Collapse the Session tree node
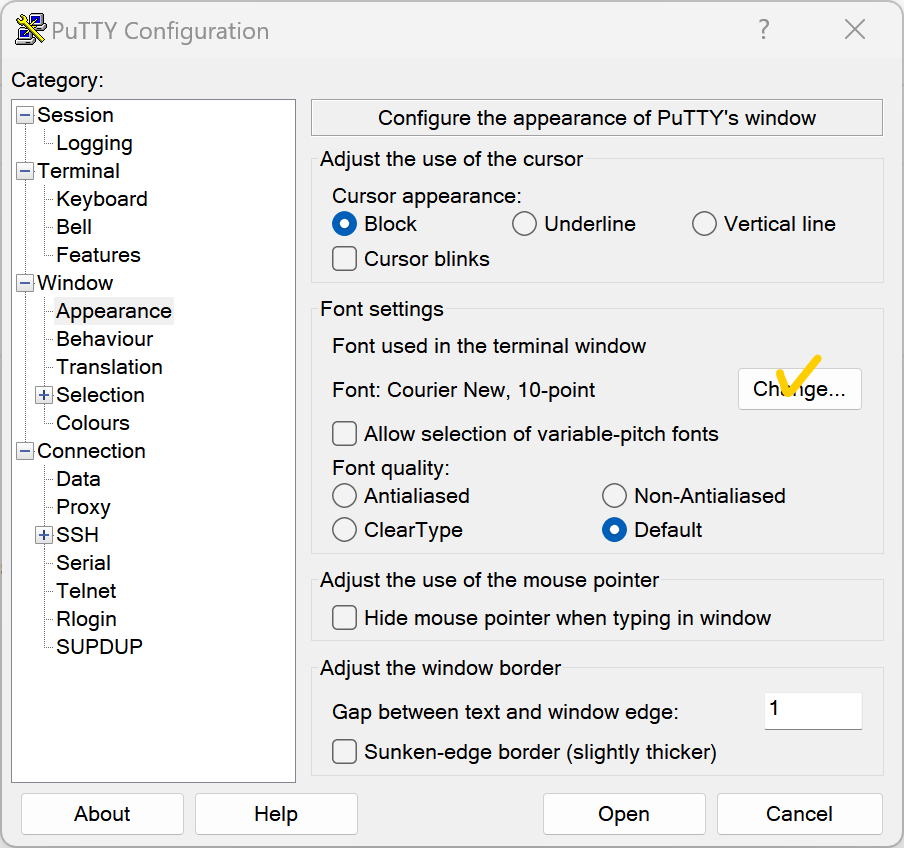The height and width of the screenshot is (848, 904). click(25, 115)
